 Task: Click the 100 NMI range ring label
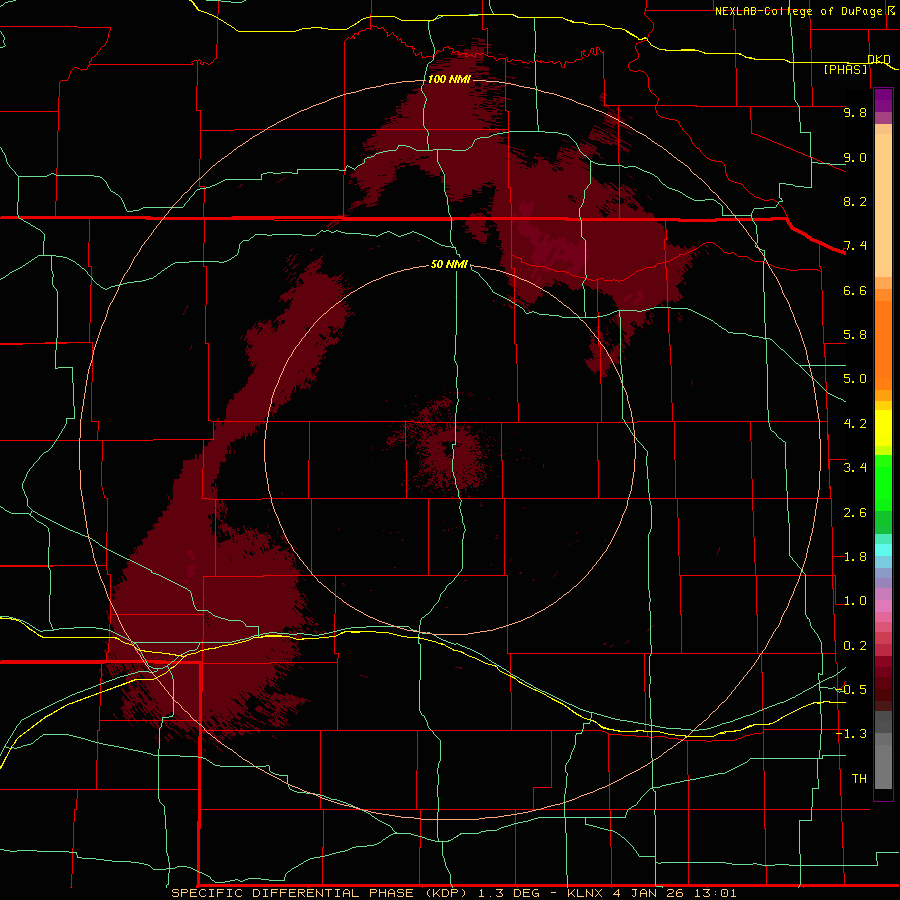(449, 79)
